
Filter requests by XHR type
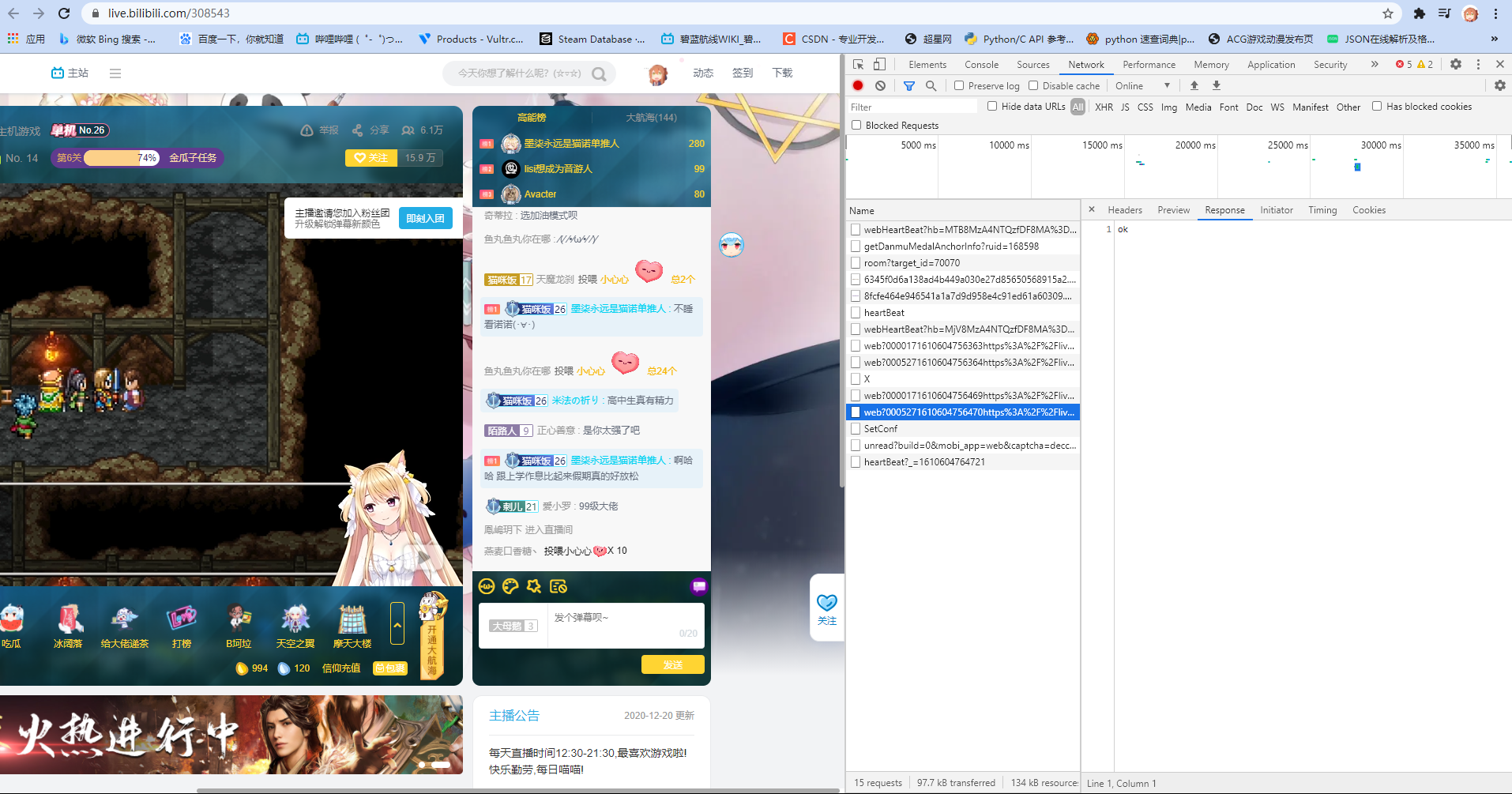pos(1104,107)
